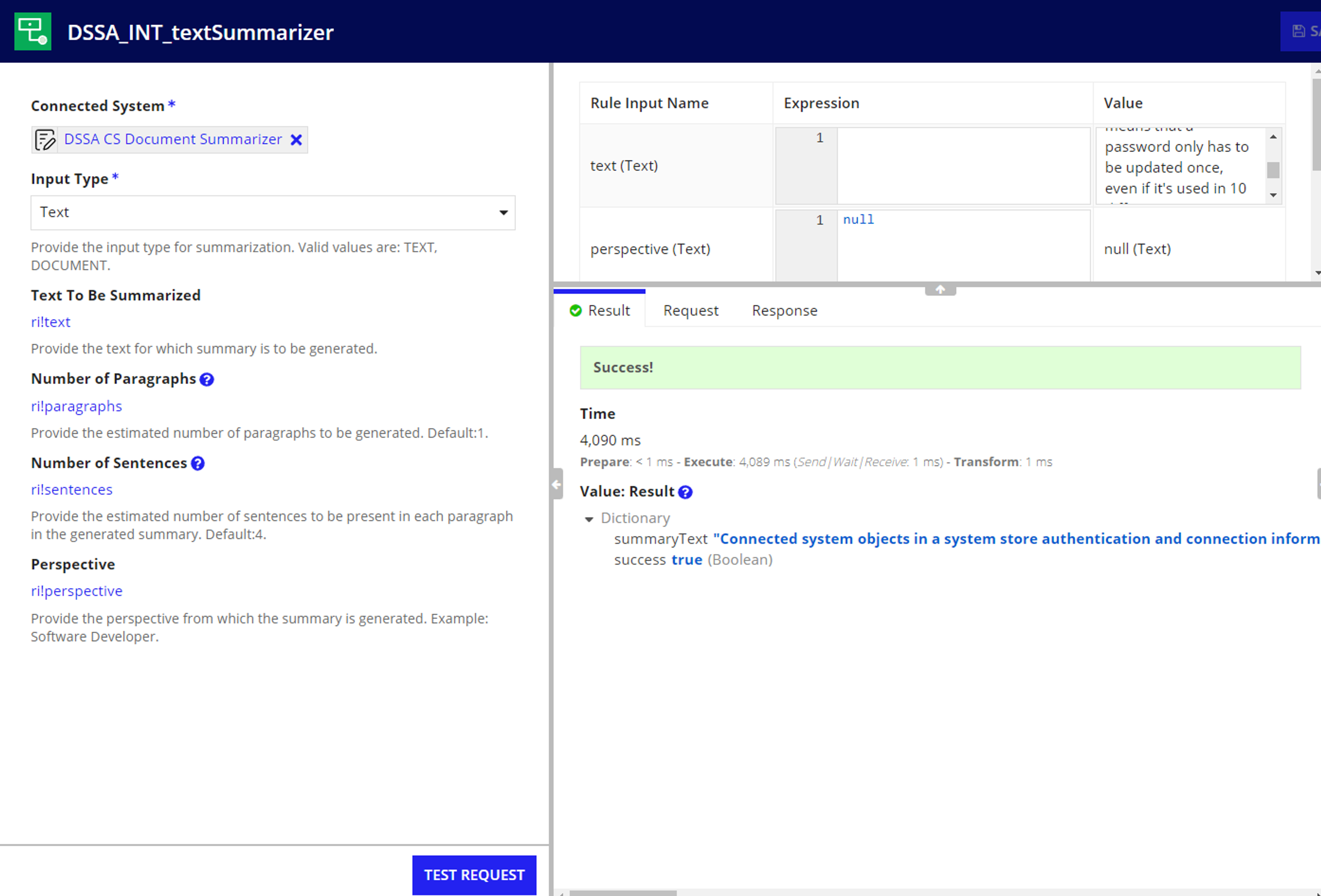Click the TEST REQUEST button
This screenshot has height=896, width=1321.
click(474, 875)
